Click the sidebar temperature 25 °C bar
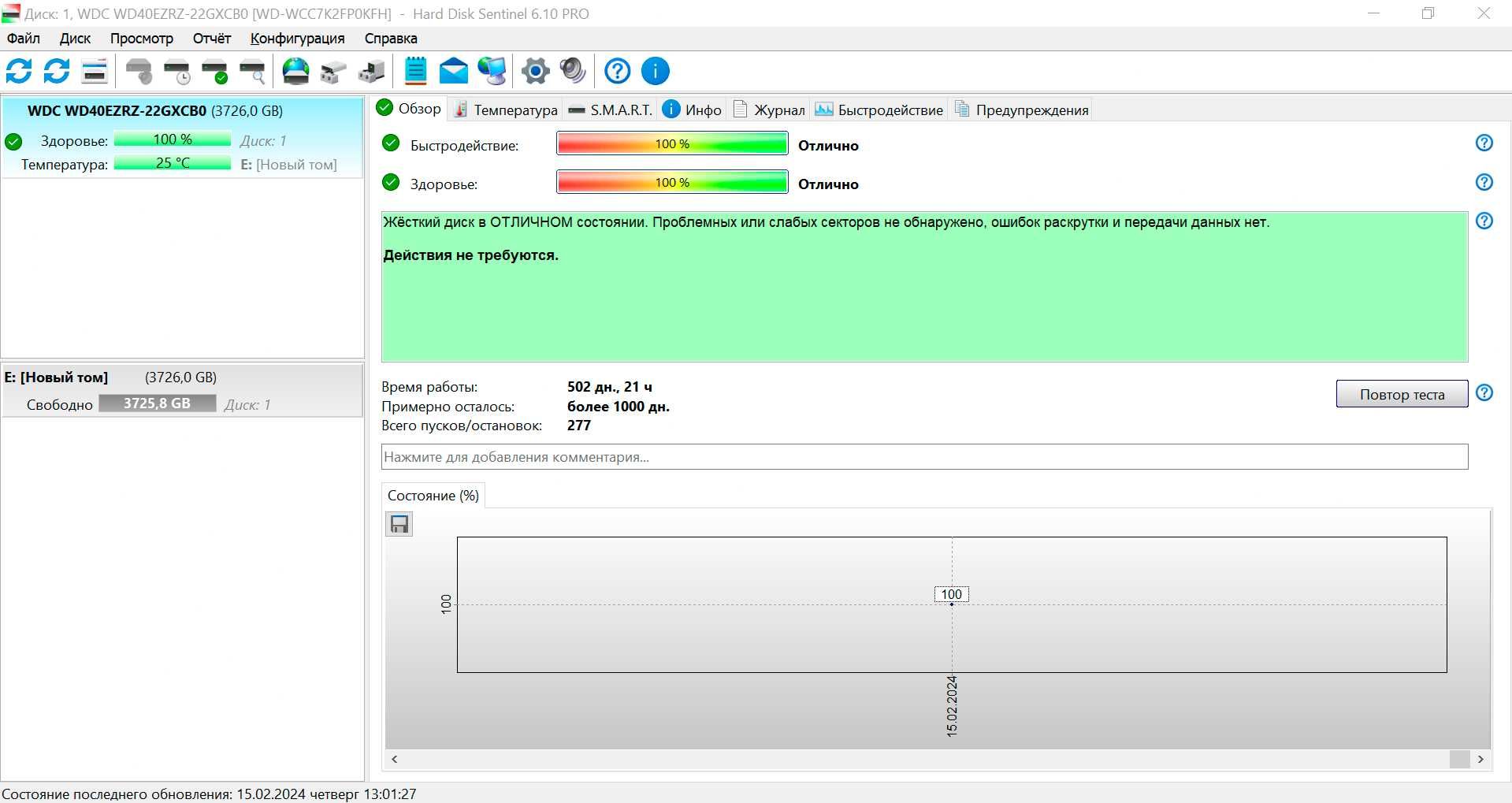This screenshot has height=803, width=1512. (x=173, y=163)
